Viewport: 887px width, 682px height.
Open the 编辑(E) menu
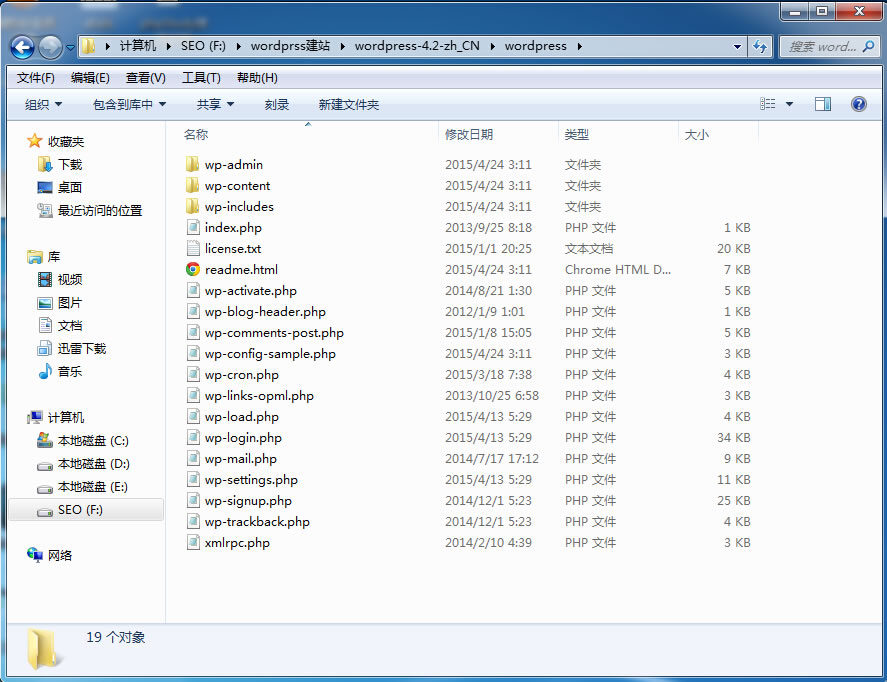point(90,77)
